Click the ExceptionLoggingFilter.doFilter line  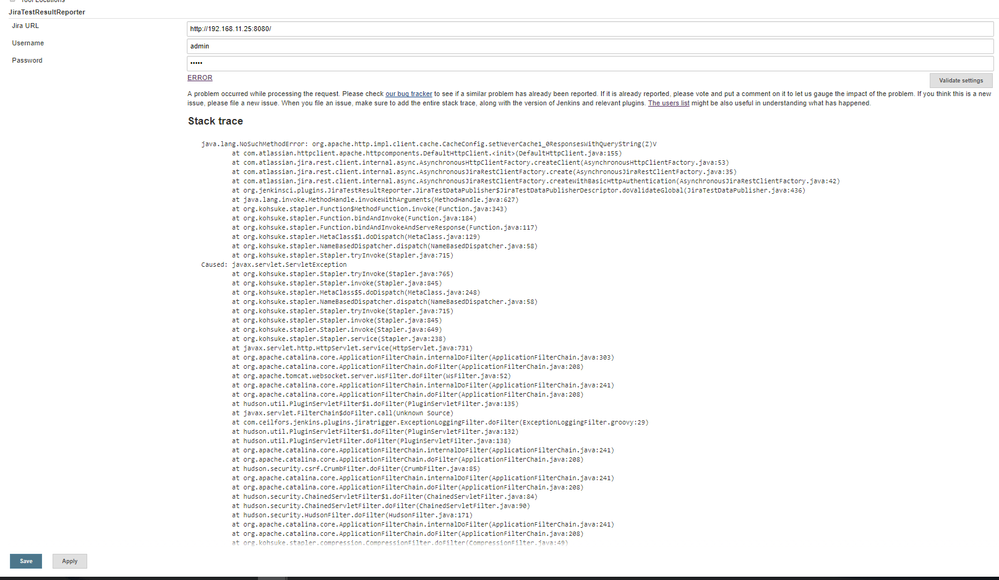point(440,423)
